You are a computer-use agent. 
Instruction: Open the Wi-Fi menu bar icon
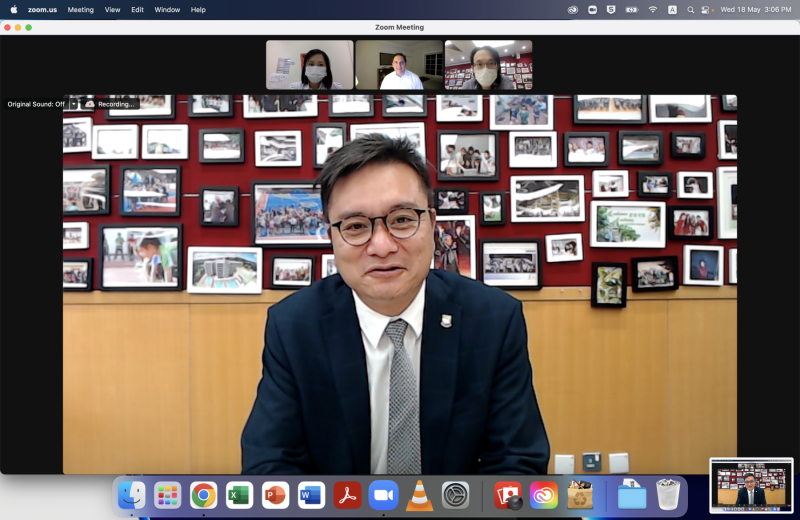point(653,10)
